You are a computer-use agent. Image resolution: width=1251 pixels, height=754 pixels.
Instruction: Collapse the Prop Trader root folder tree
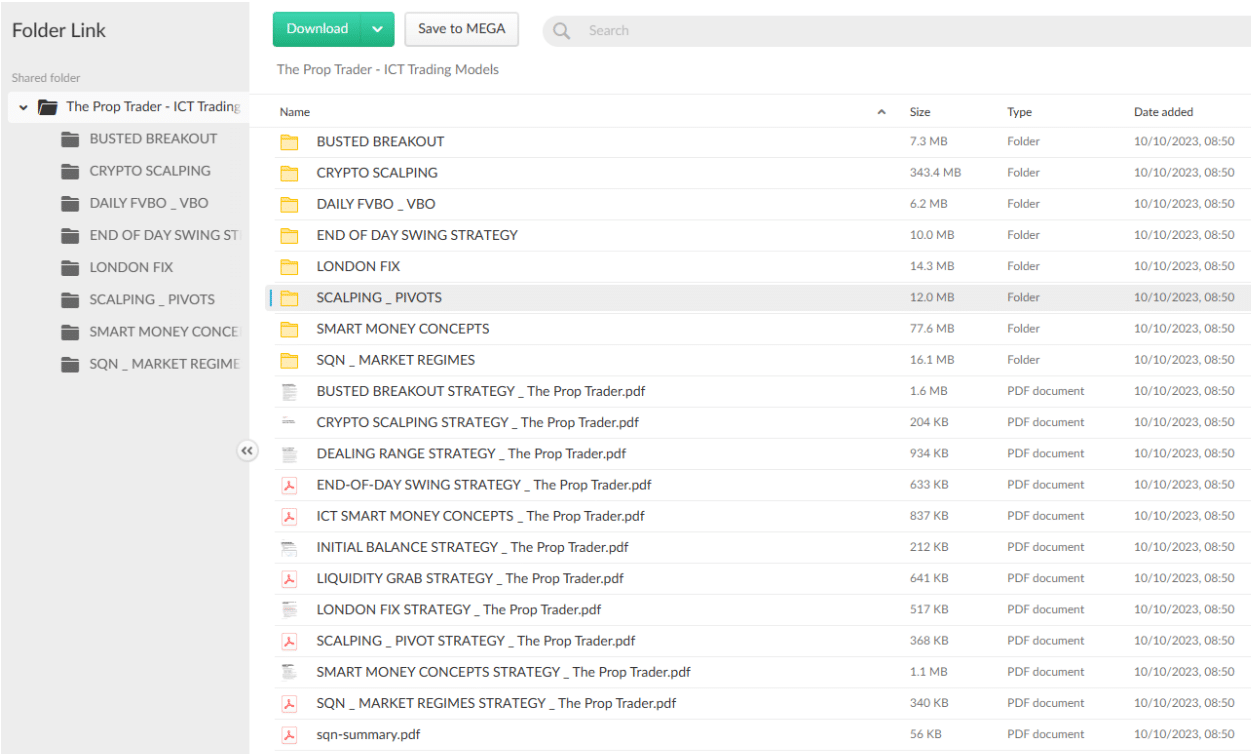point(23,107)
